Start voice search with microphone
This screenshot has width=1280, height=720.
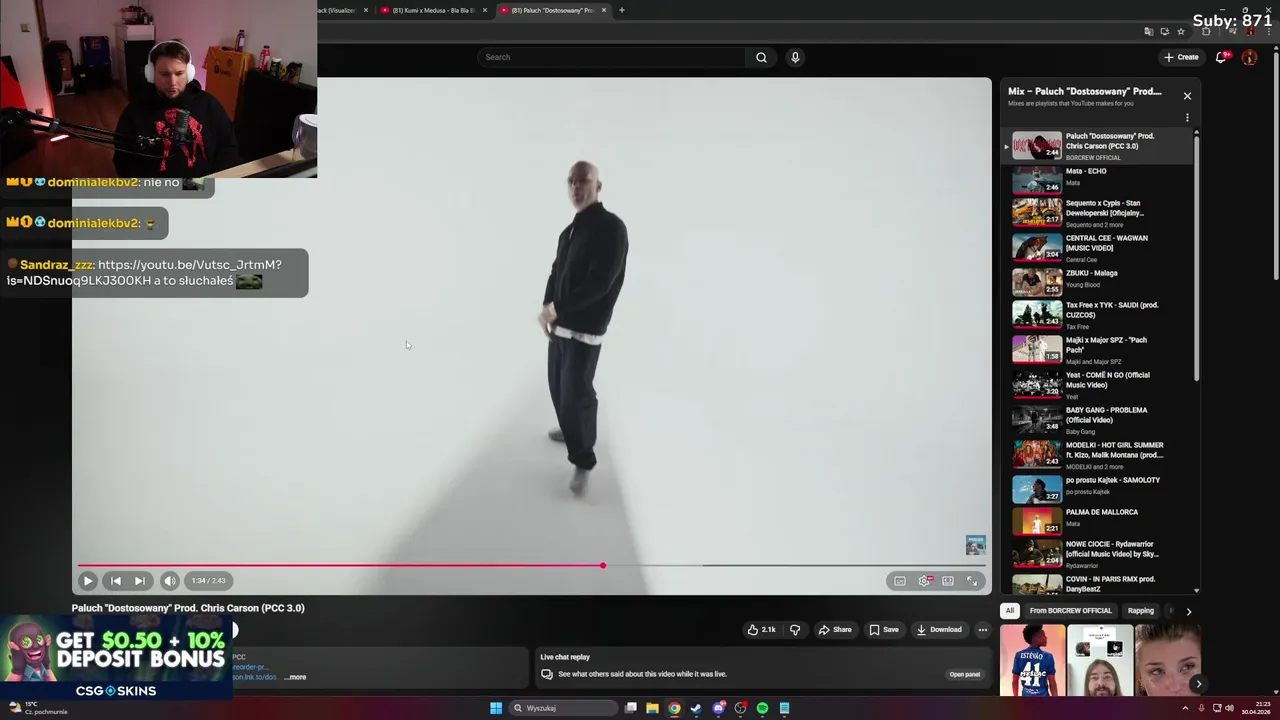(795, 57)
